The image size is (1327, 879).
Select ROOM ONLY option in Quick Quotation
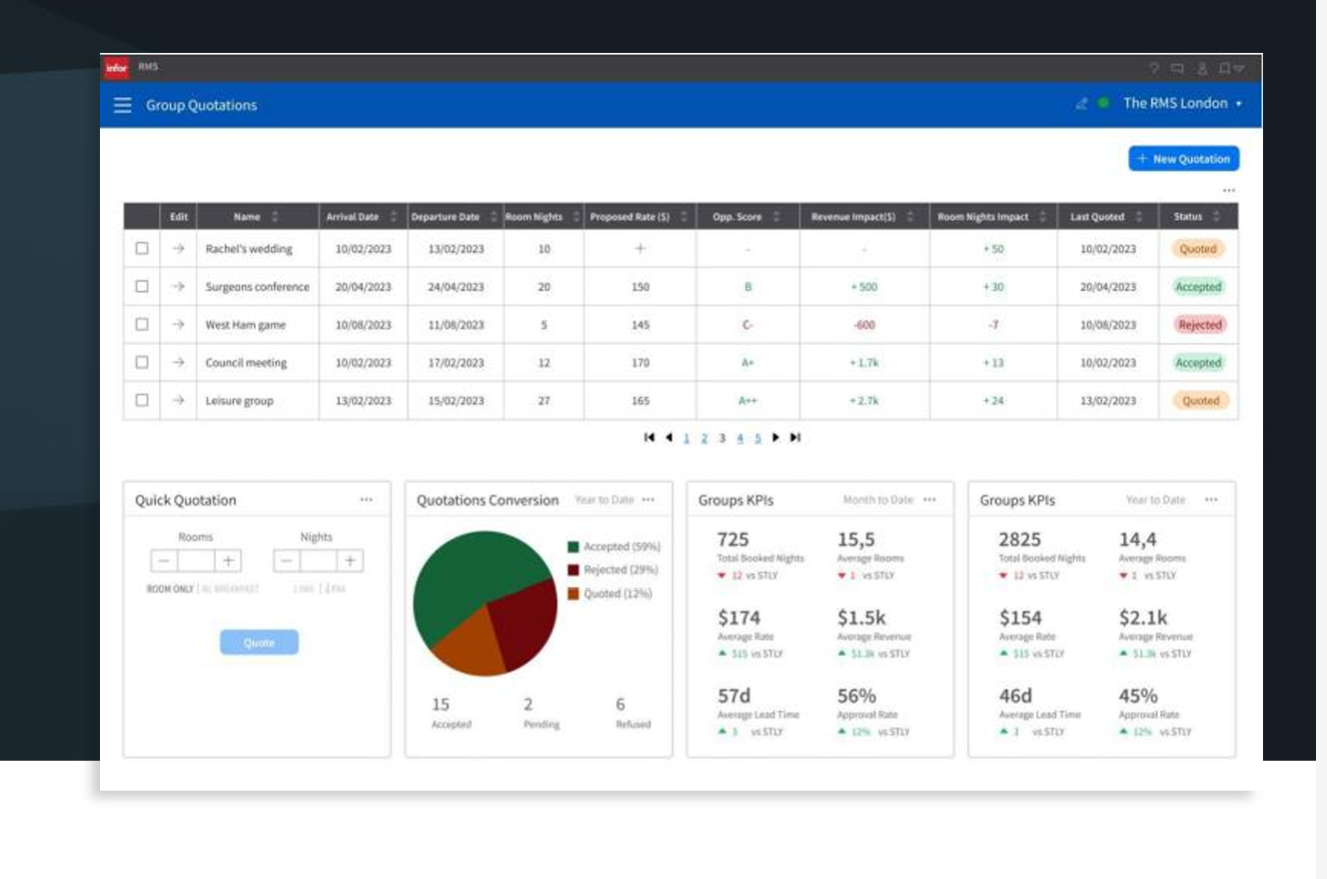[171, 590]
